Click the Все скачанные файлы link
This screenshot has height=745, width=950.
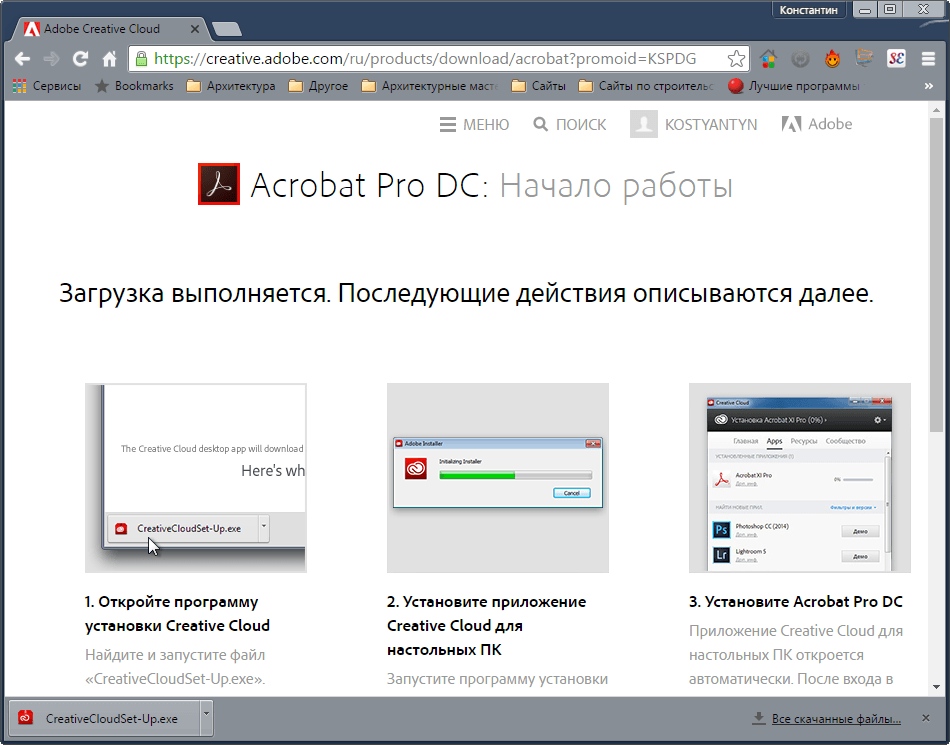836,719
